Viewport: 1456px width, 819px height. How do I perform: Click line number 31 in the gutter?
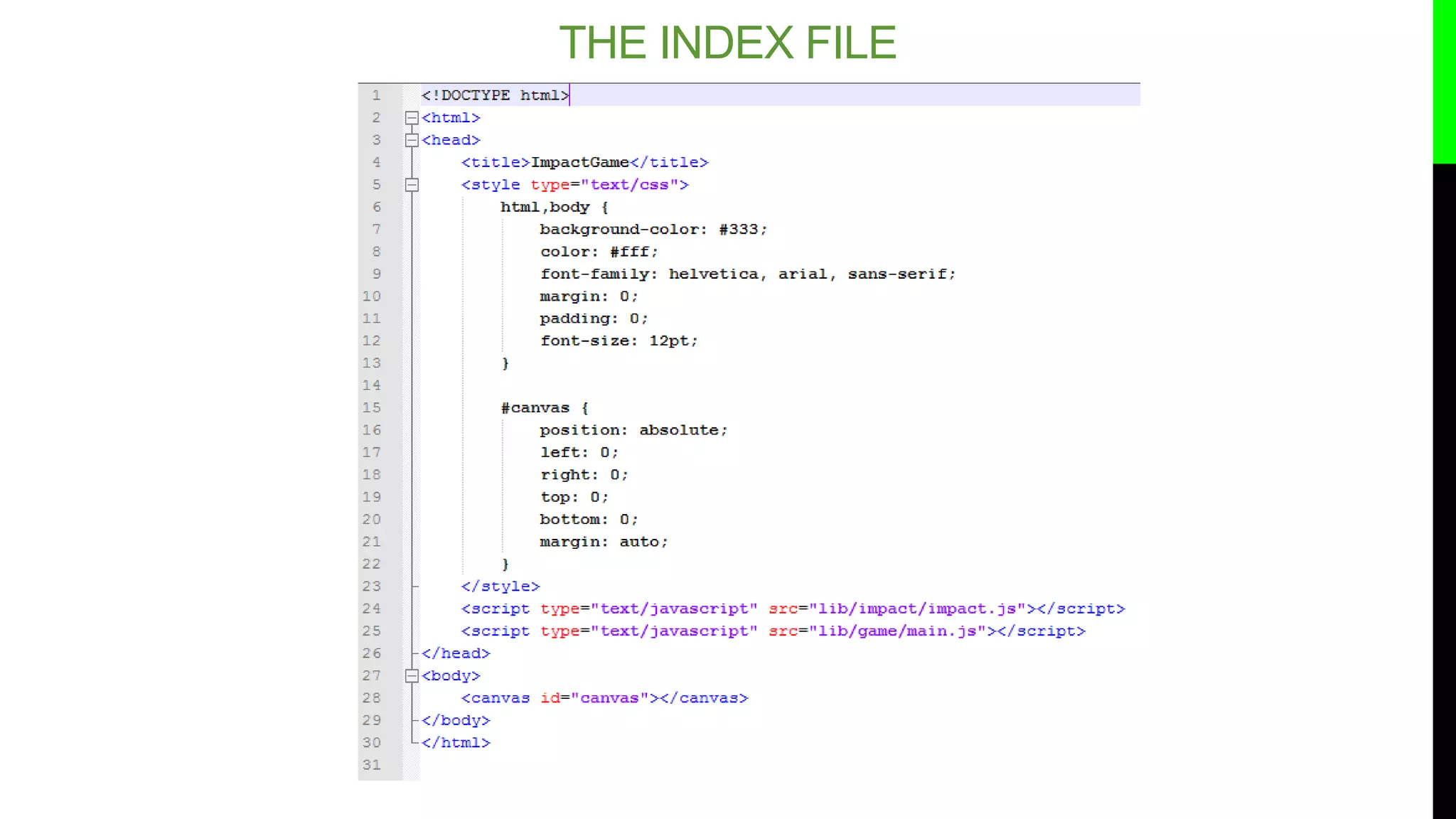[x=372, y=765]
